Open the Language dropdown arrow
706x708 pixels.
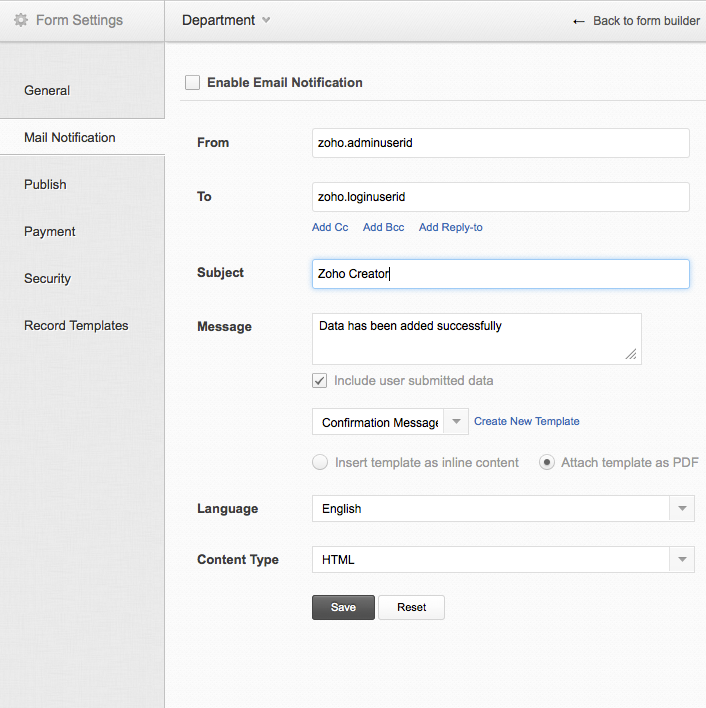click(x=681, y=509)
